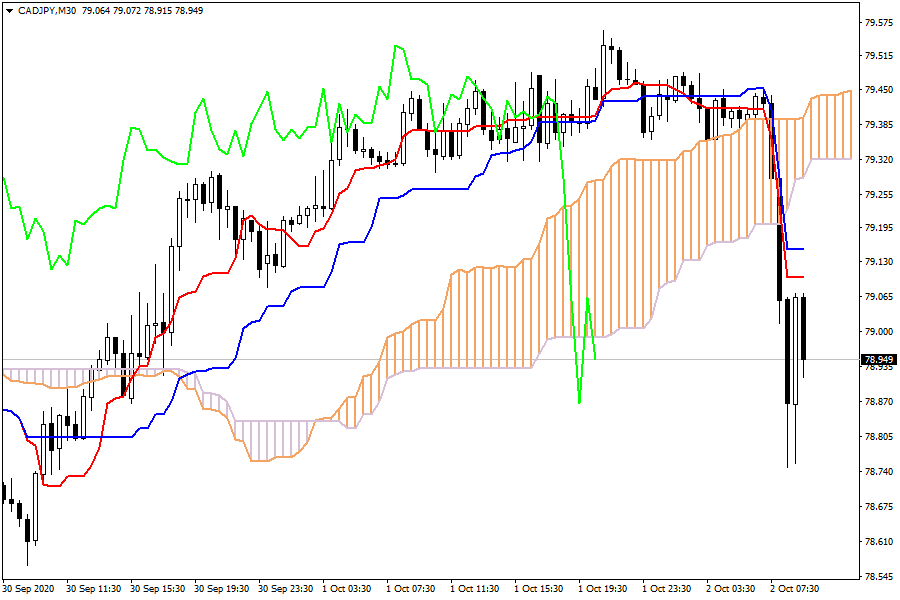Click the end of blue Kijun-sen line
Viewport: 900px width, 600px height.
coord(802,249)
